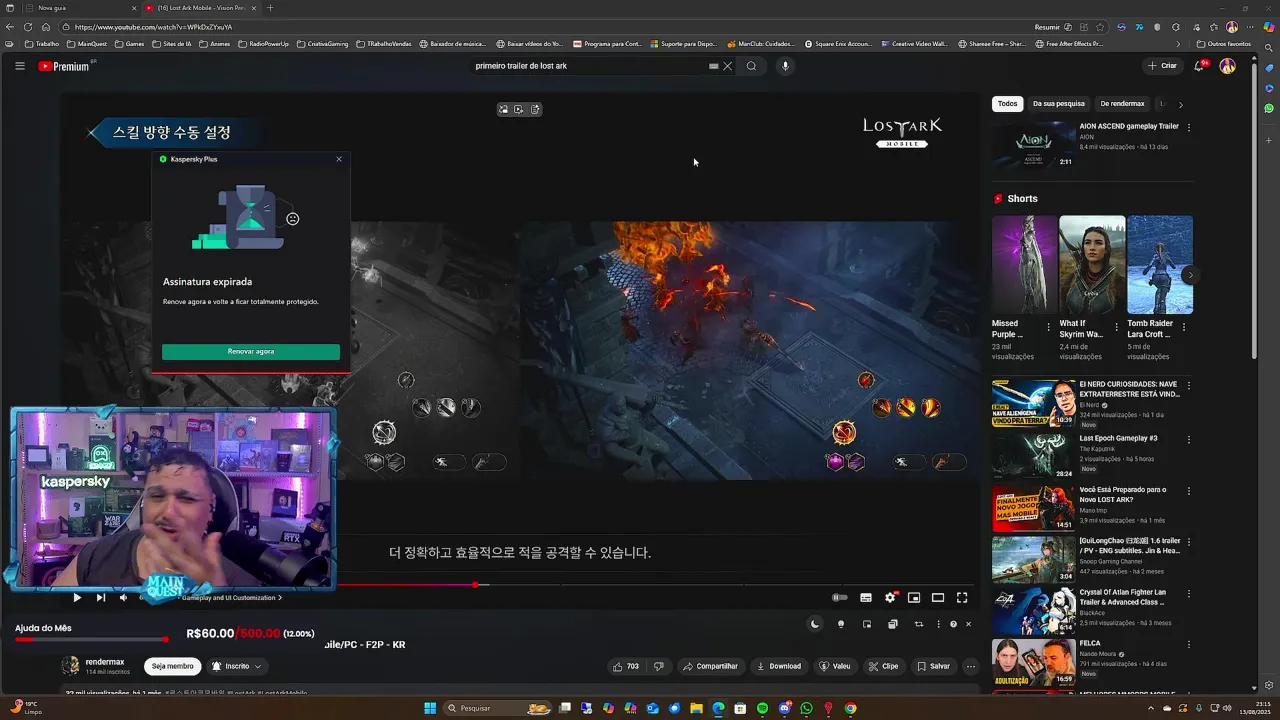Image resolution: width=1280 pixels, height=720 pixels.
Task: Toggle loop icon in extension toolbar
Action: point(919,624)
